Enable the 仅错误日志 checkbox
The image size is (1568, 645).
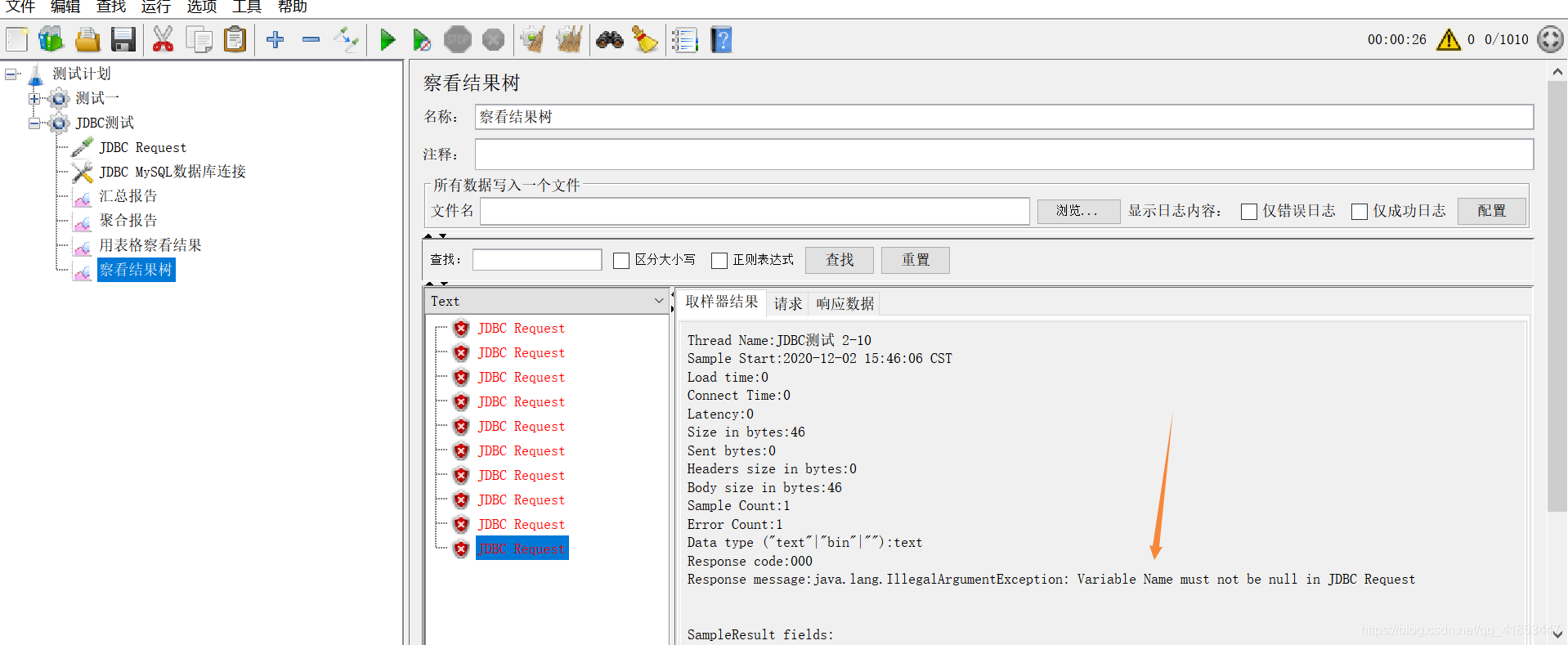(x=1248, y=212)
